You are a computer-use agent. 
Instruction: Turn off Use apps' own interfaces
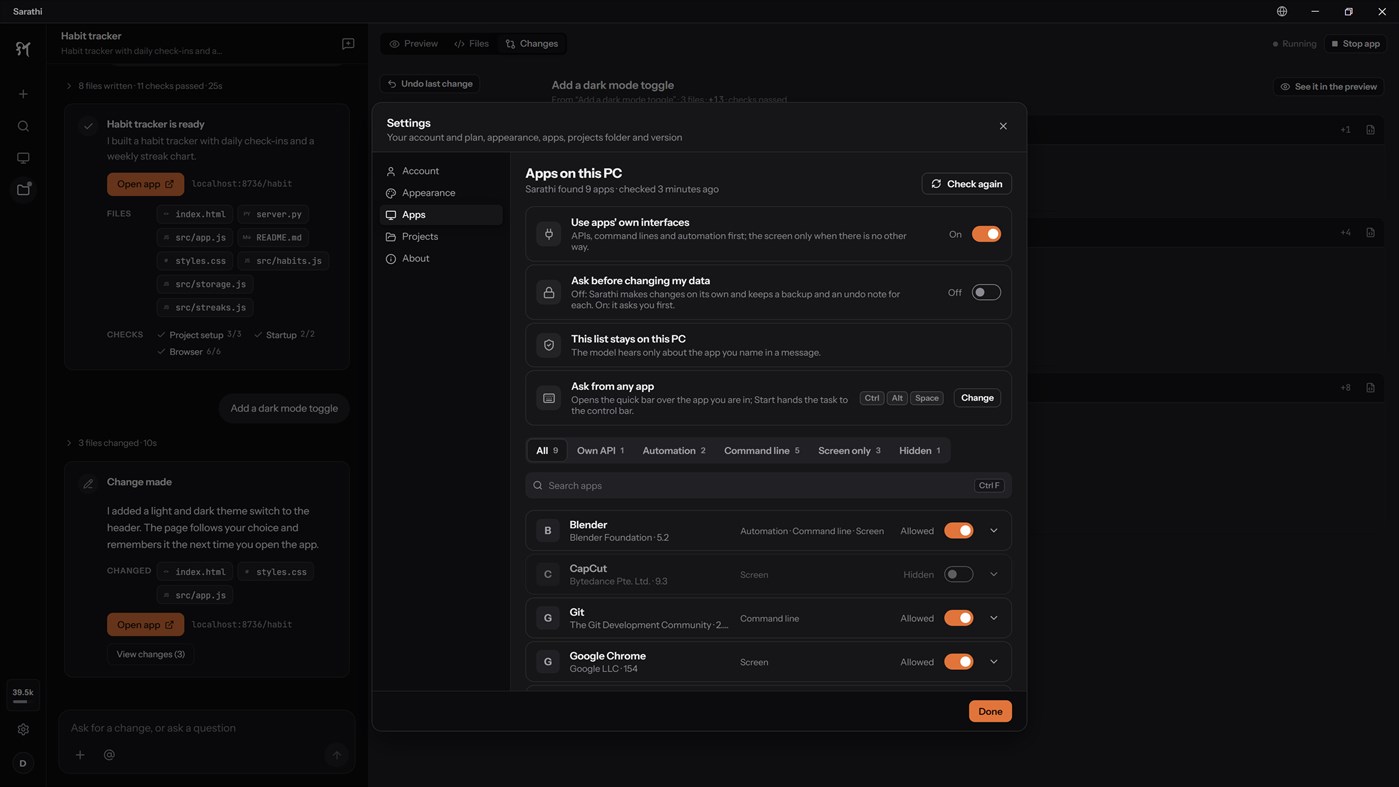tap(986, 234)
